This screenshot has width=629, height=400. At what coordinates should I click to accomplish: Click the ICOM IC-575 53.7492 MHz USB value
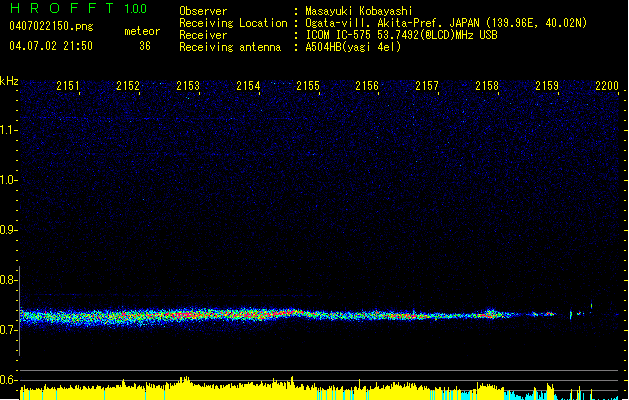[x=401, y=35]
